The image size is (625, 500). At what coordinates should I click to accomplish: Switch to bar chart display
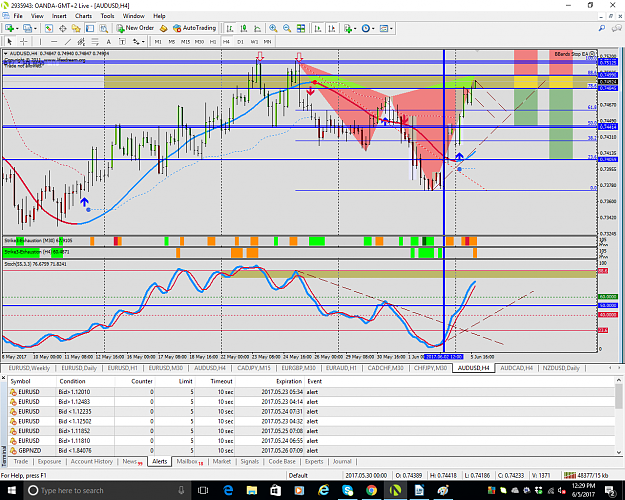pyautogui.click(x=230, y=28)
